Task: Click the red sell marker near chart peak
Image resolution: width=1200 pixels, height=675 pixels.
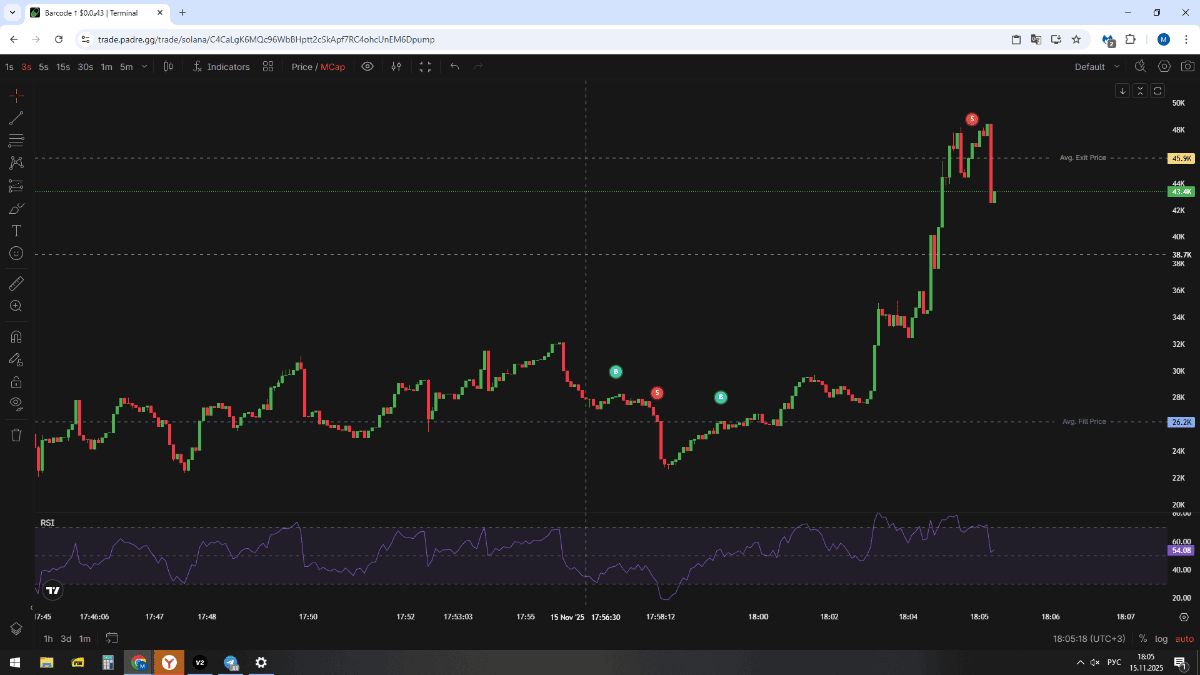Action: tap(972, 119)
